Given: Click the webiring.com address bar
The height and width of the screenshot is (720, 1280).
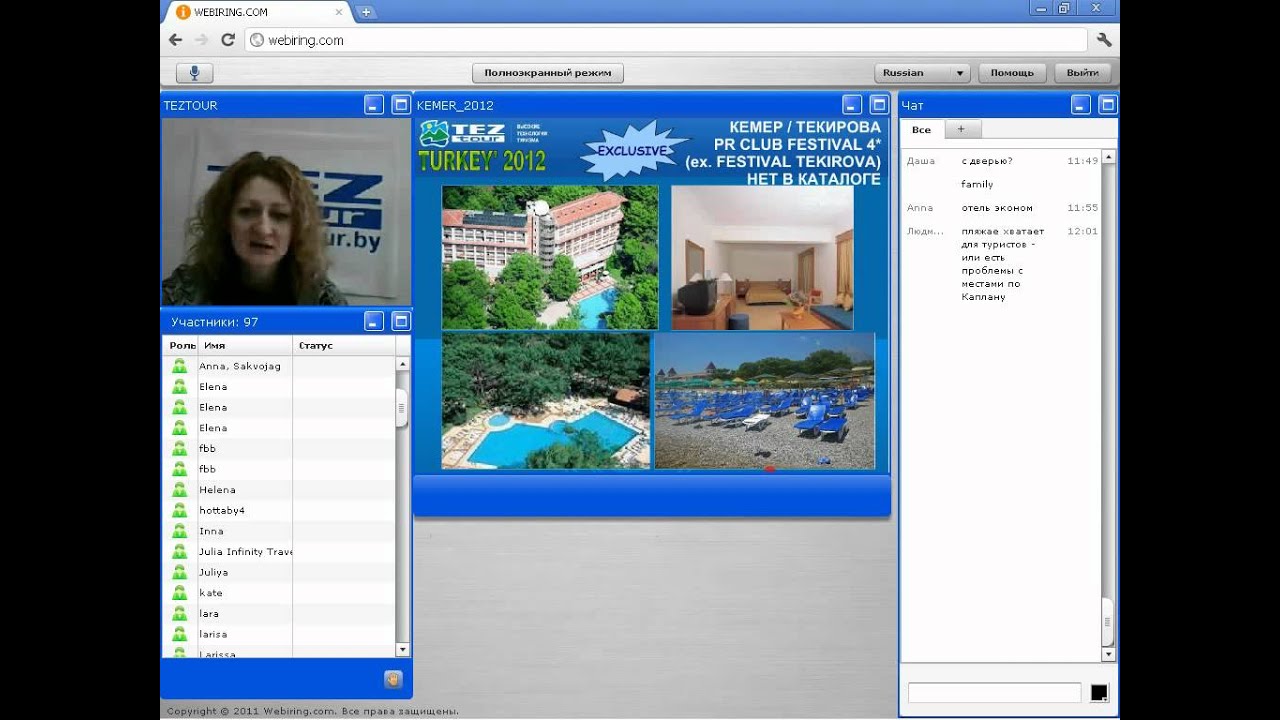Looking at the screenshot, I should 665,40.
